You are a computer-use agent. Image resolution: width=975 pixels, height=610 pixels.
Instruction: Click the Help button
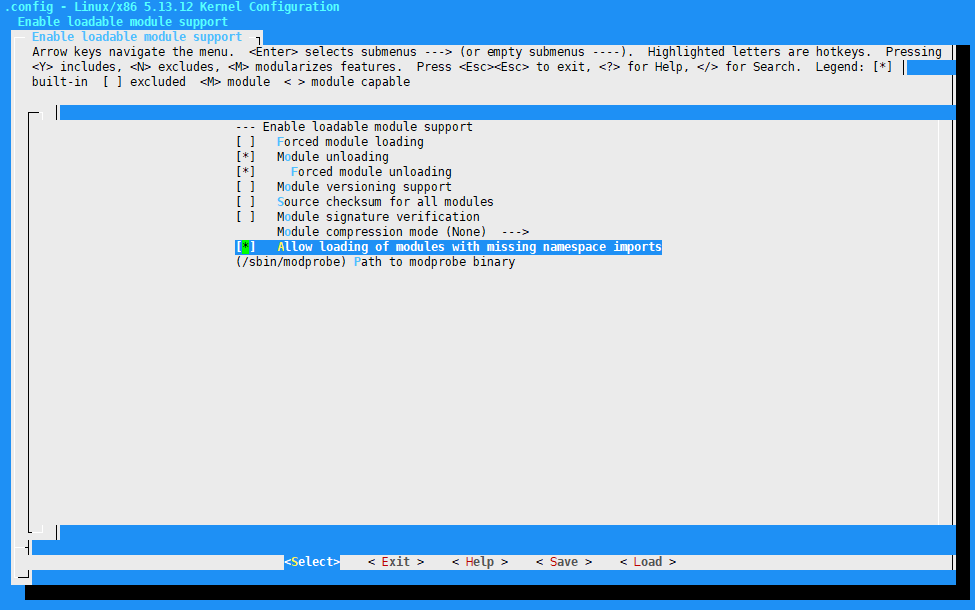tap(479, 561)
